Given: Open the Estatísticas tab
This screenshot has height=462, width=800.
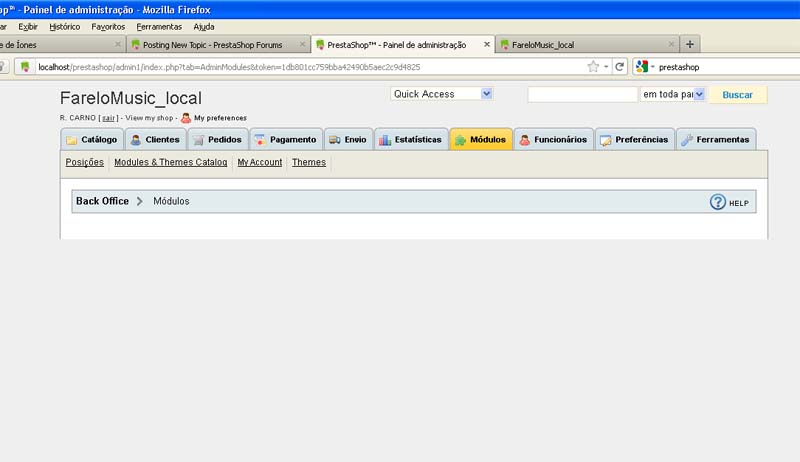Looking at the screenshot, I should (x=411, y=139).
